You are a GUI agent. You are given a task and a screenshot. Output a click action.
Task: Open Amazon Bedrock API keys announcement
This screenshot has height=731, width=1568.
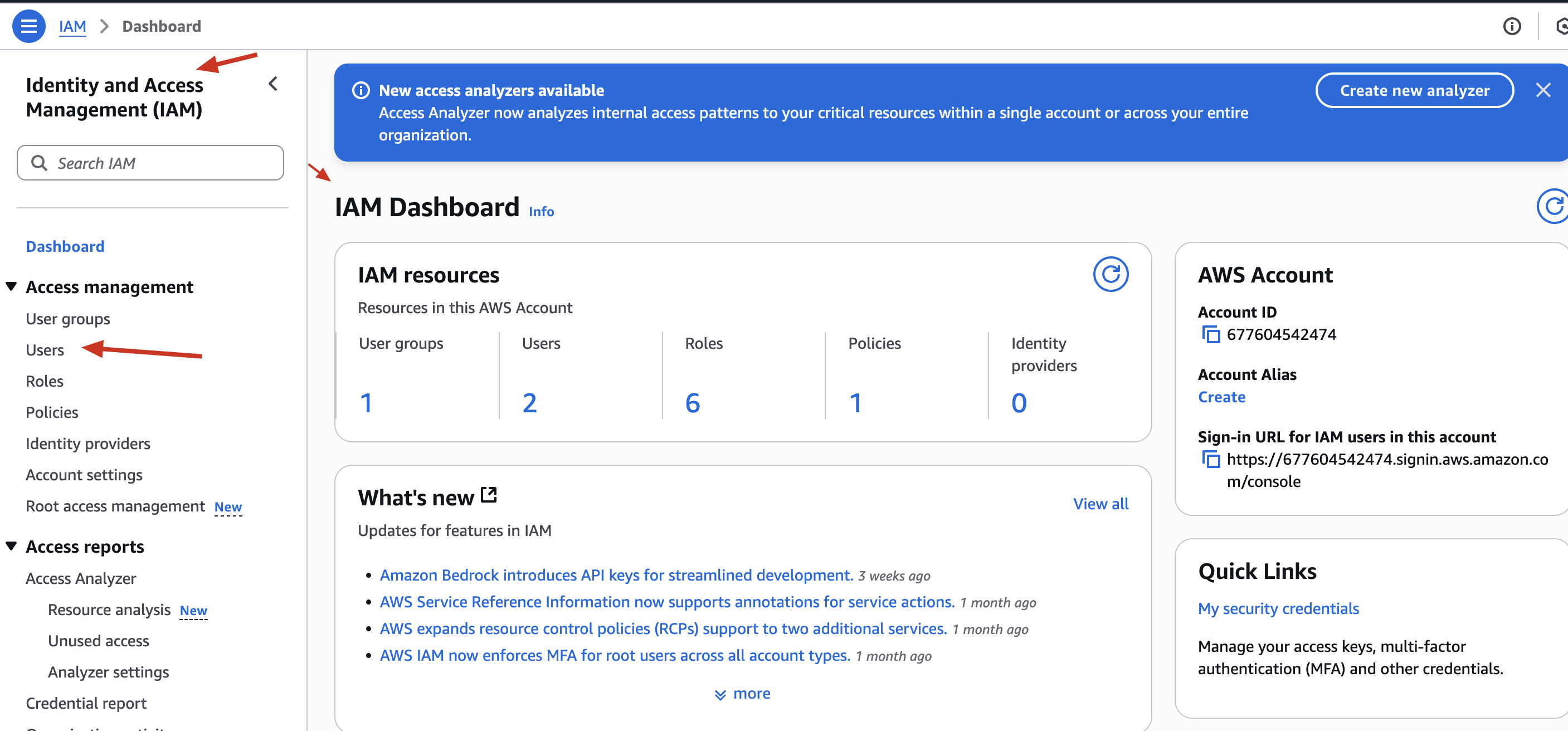(616, 574)
